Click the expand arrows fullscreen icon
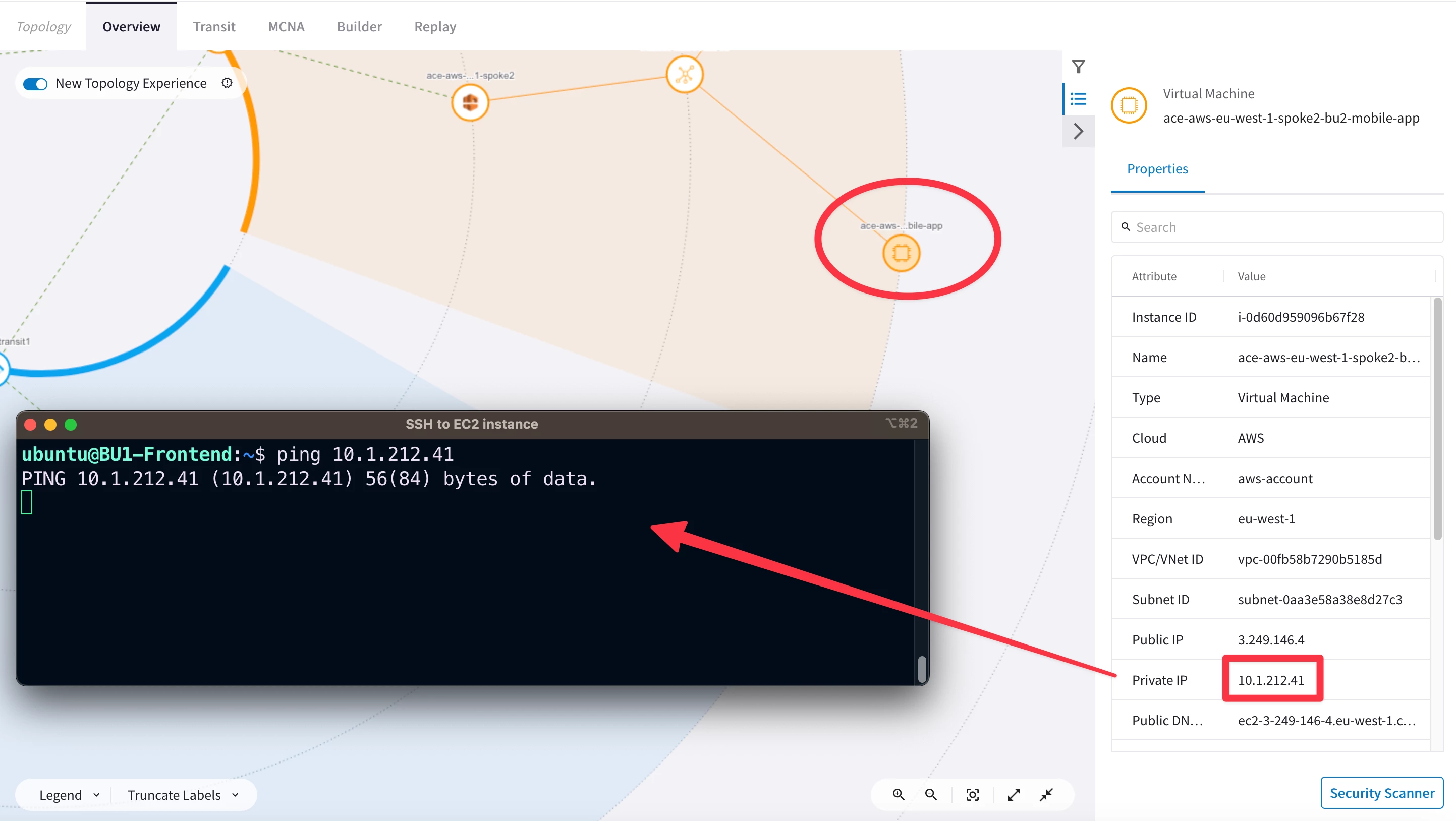This screenshot has width=1456, height=821. point(1014,794)
